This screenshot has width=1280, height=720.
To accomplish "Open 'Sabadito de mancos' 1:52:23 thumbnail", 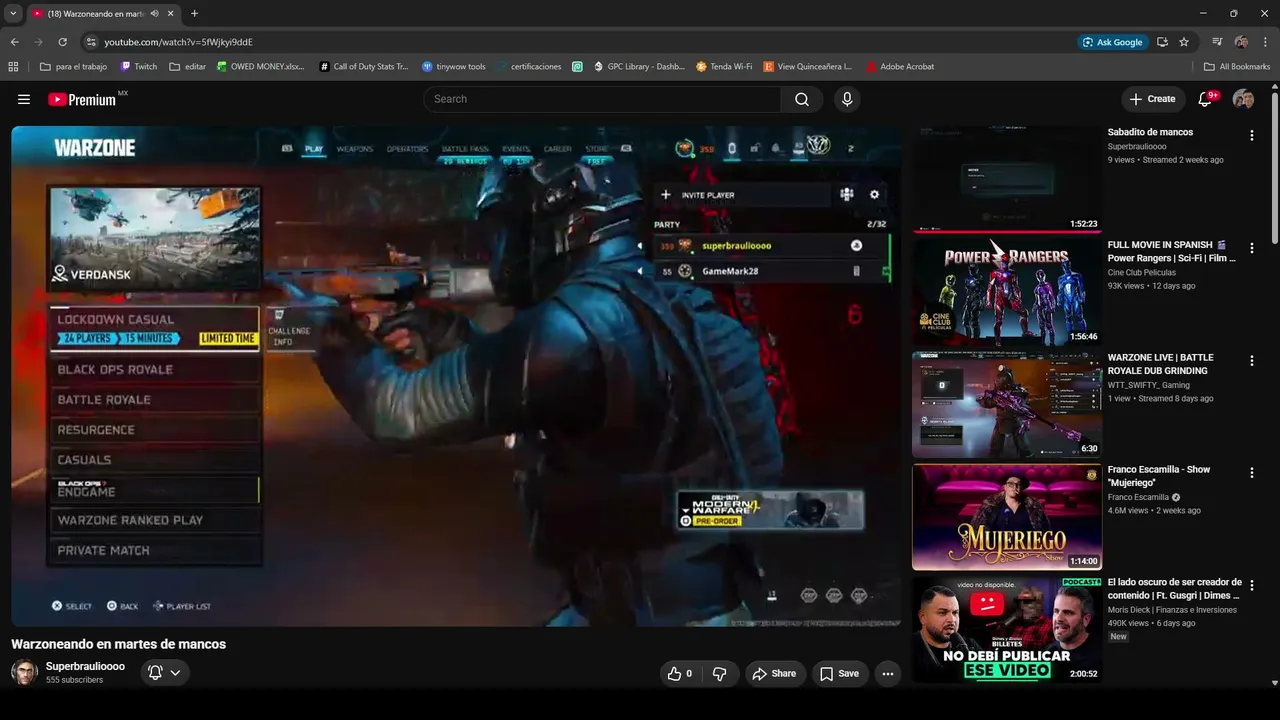I will pyautogui.click(x=1006, y=179).
